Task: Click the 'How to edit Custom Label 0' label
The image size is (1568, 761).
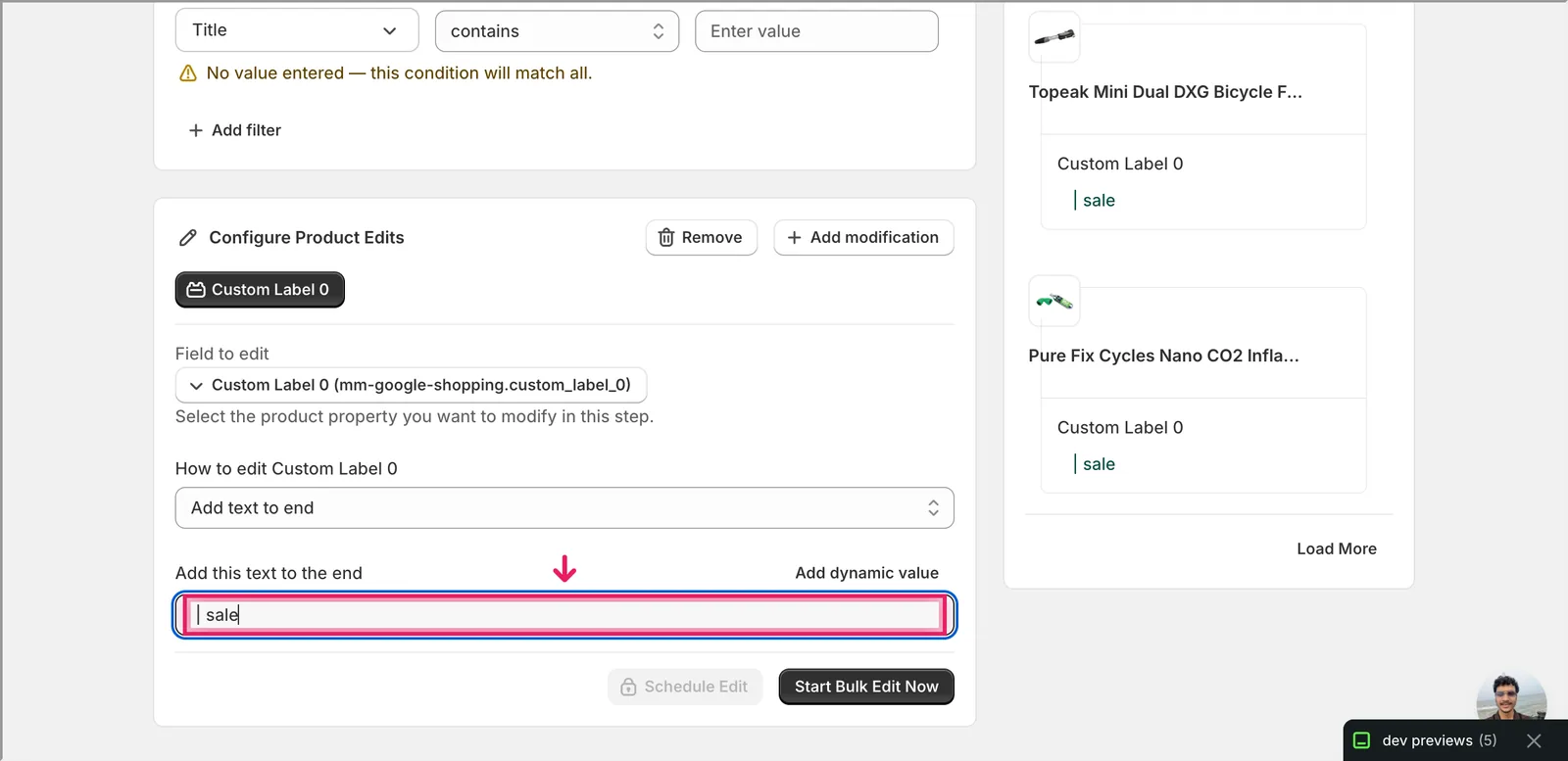Action: [286, 469]
